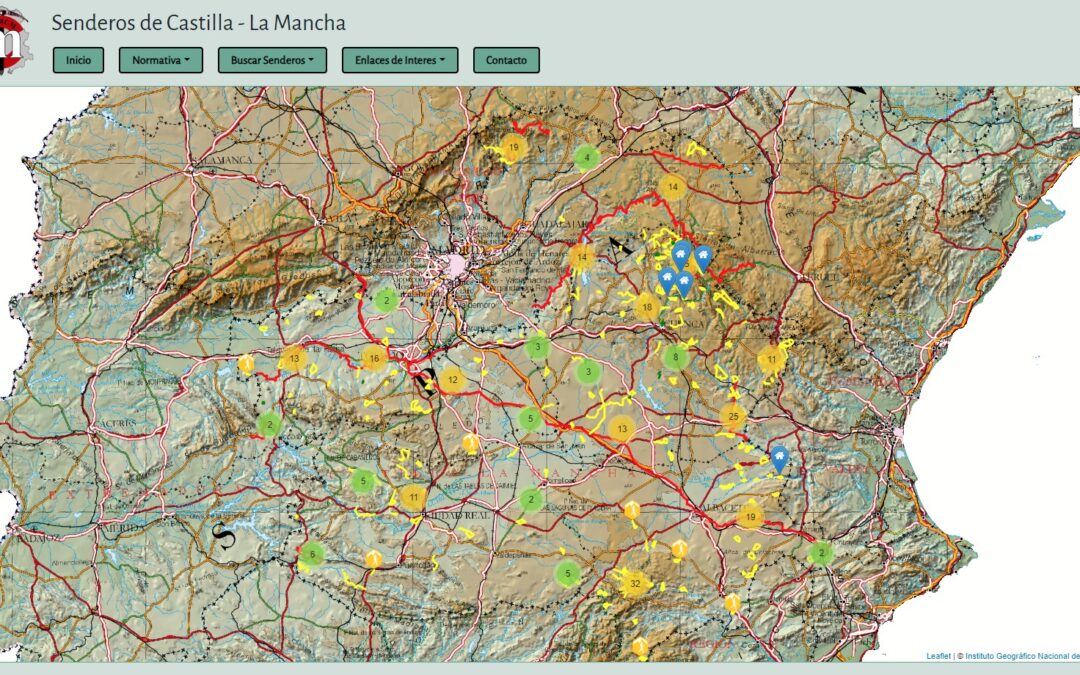Follow the Leaflet attribution link
Viewport: 1080px width, 675px height.
point(938,656)
